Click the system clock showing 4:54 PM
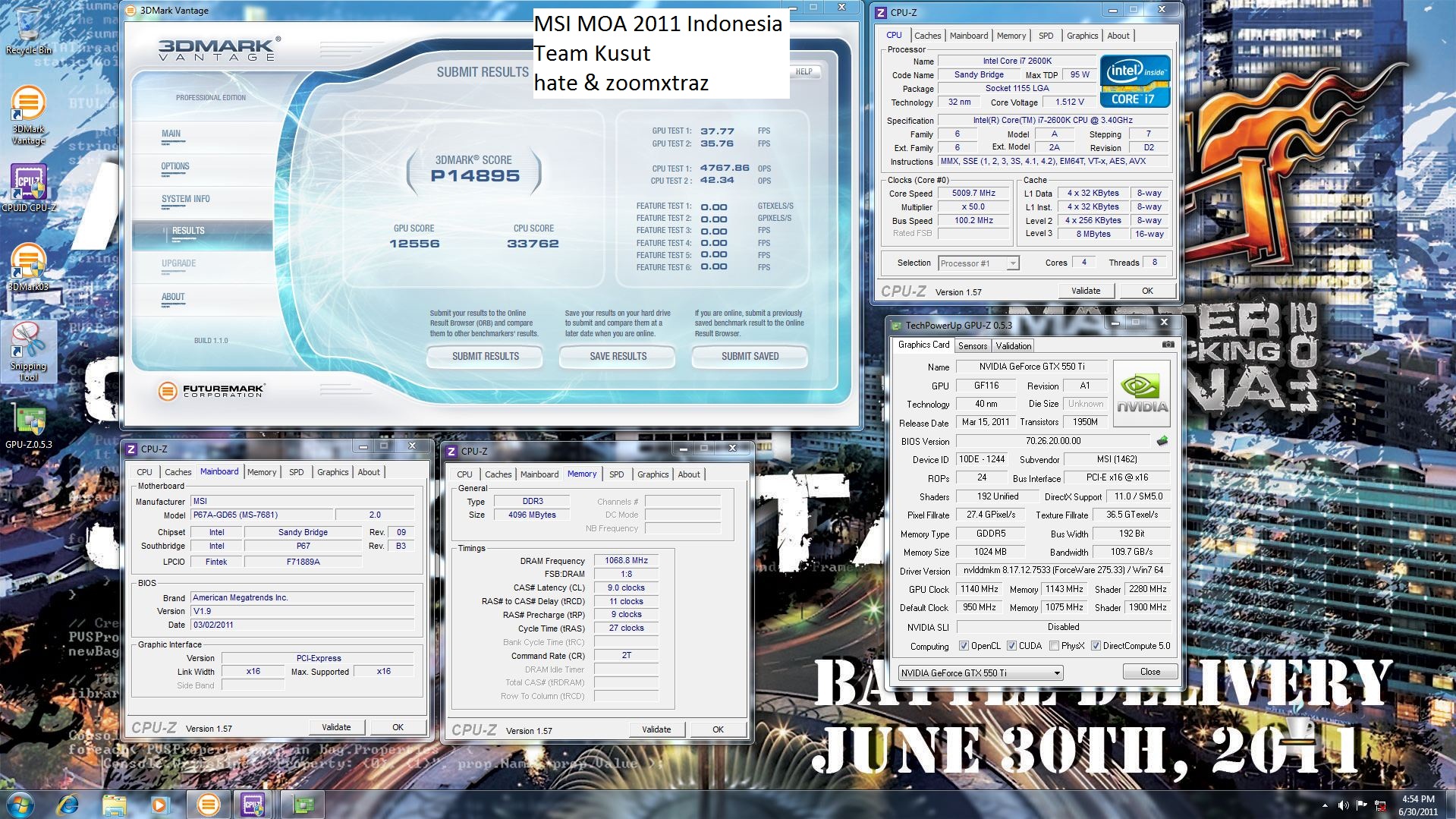1456x819 pixels. (1417, 805)
